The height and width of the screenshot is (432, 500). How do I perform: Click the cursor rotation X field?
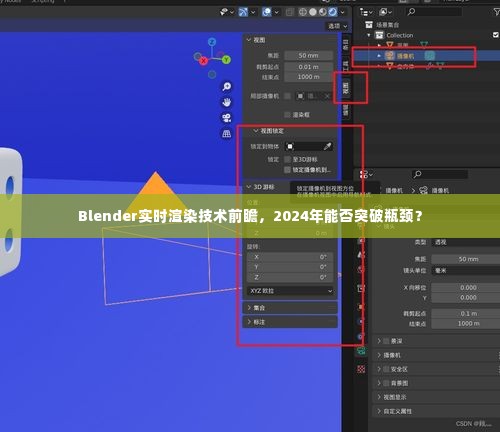[x=290, y=257]
